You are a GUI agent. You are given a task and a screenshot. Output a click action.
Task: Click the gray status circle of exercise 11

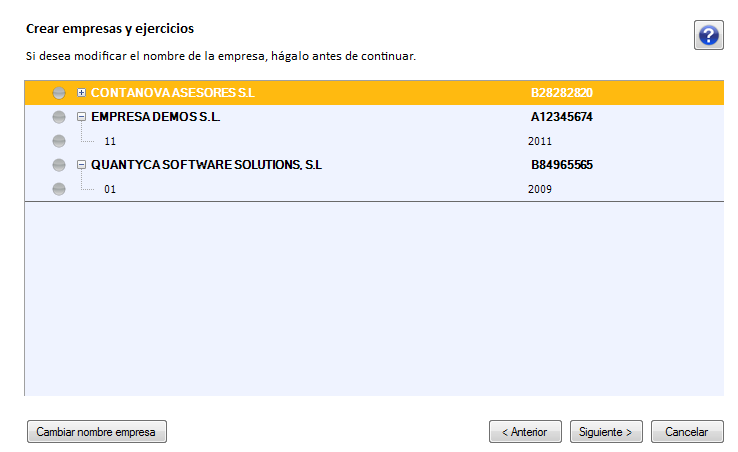click(59, 141)
